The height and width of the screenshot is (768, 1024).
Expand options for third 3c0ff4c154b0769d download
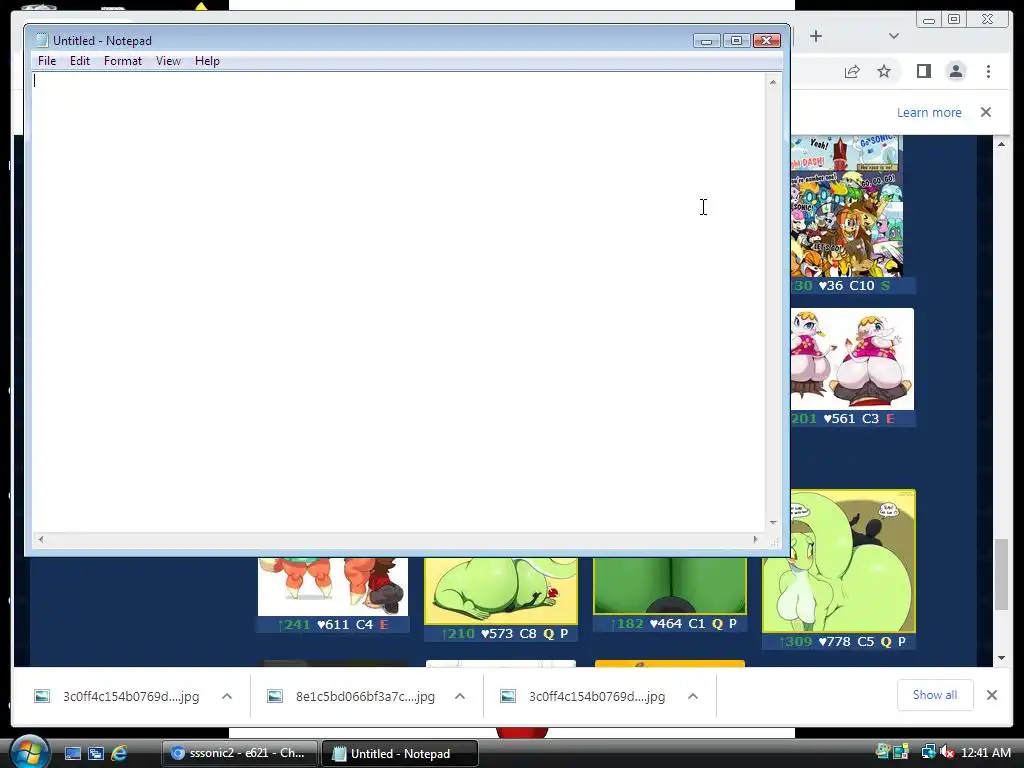693,696
